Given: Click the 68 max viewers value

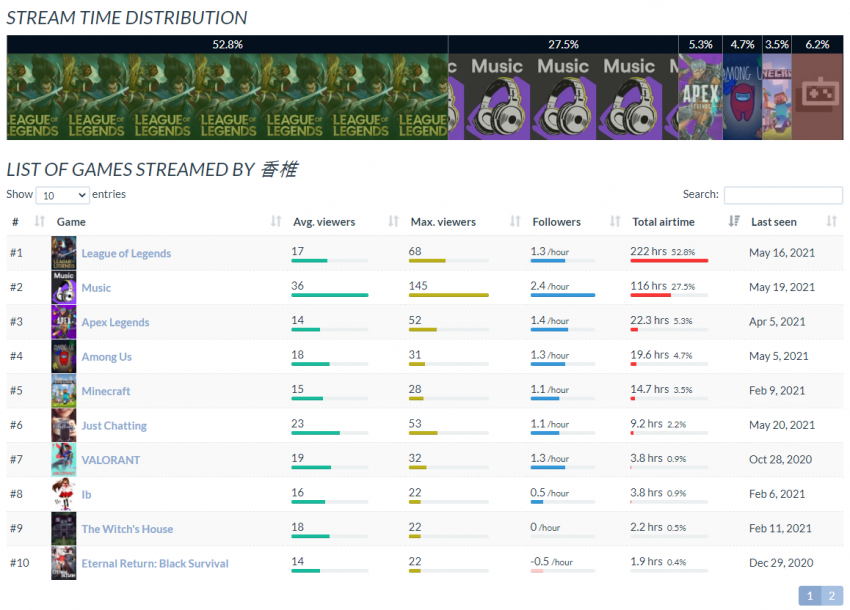Looking at the screenshot, I should tap(415, 251).
